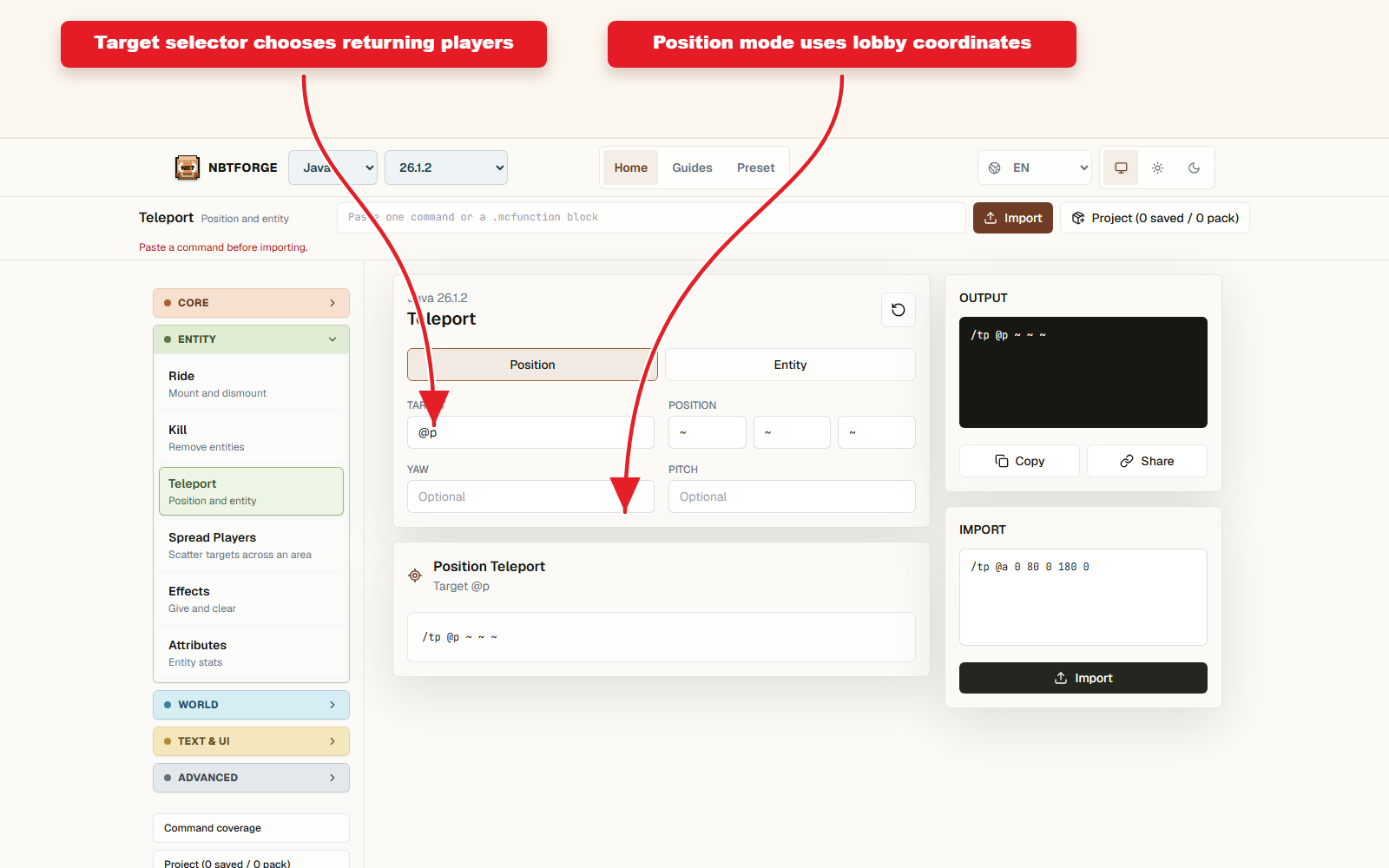This screenshot has width=1389, height=868.
Task: Click the Yaw optional field
Action: pos(530,496)
